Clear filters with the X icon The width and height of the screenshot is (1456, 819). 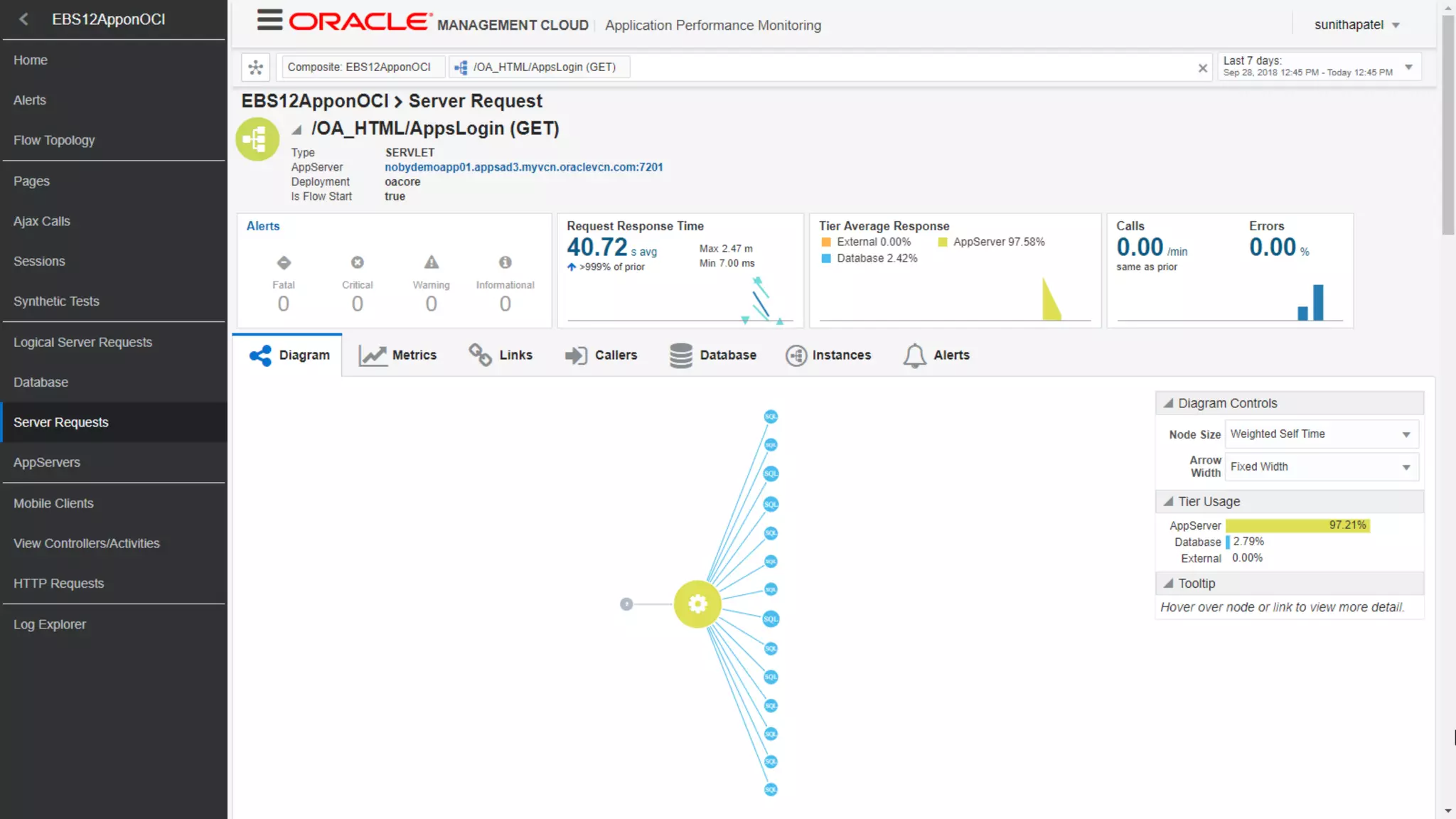pyautogui.click(x=1202, y=68)
